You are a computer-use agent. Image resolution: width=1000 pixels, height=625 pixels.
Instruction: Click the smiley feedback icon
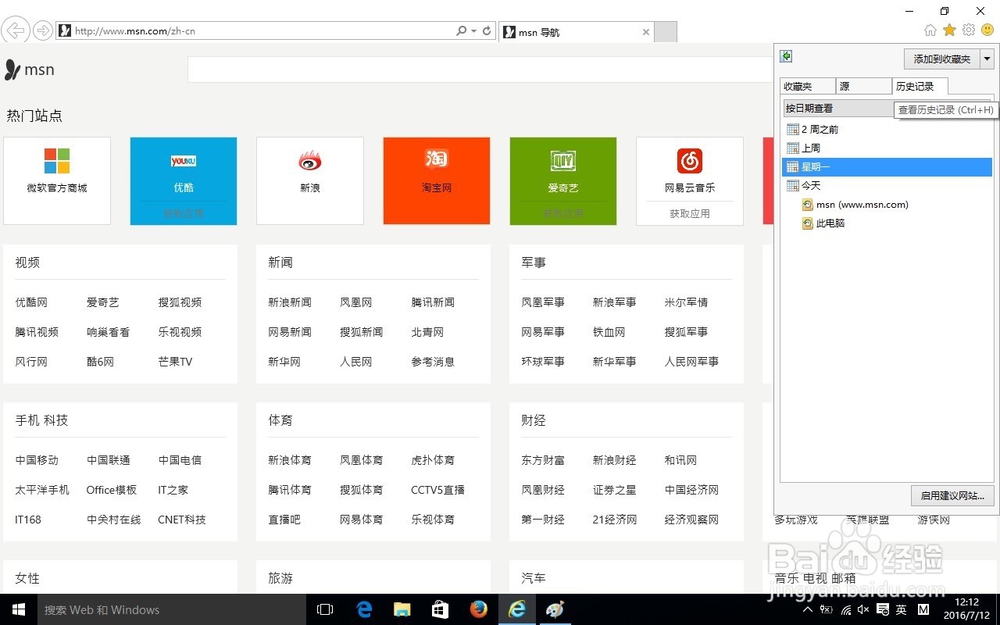[x=987, y=30]
